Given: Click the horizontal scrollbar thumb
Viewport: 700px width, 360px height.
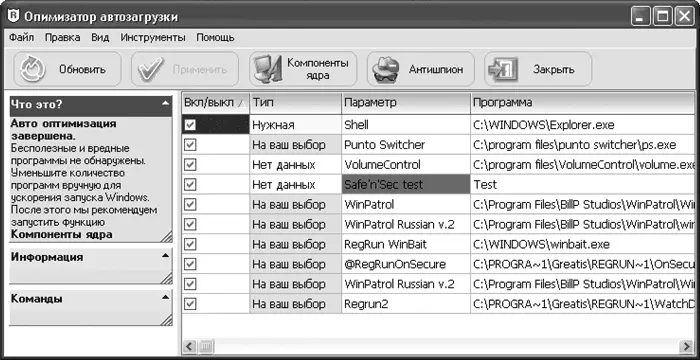Looking at the screenshot, I should pos(206,346).
